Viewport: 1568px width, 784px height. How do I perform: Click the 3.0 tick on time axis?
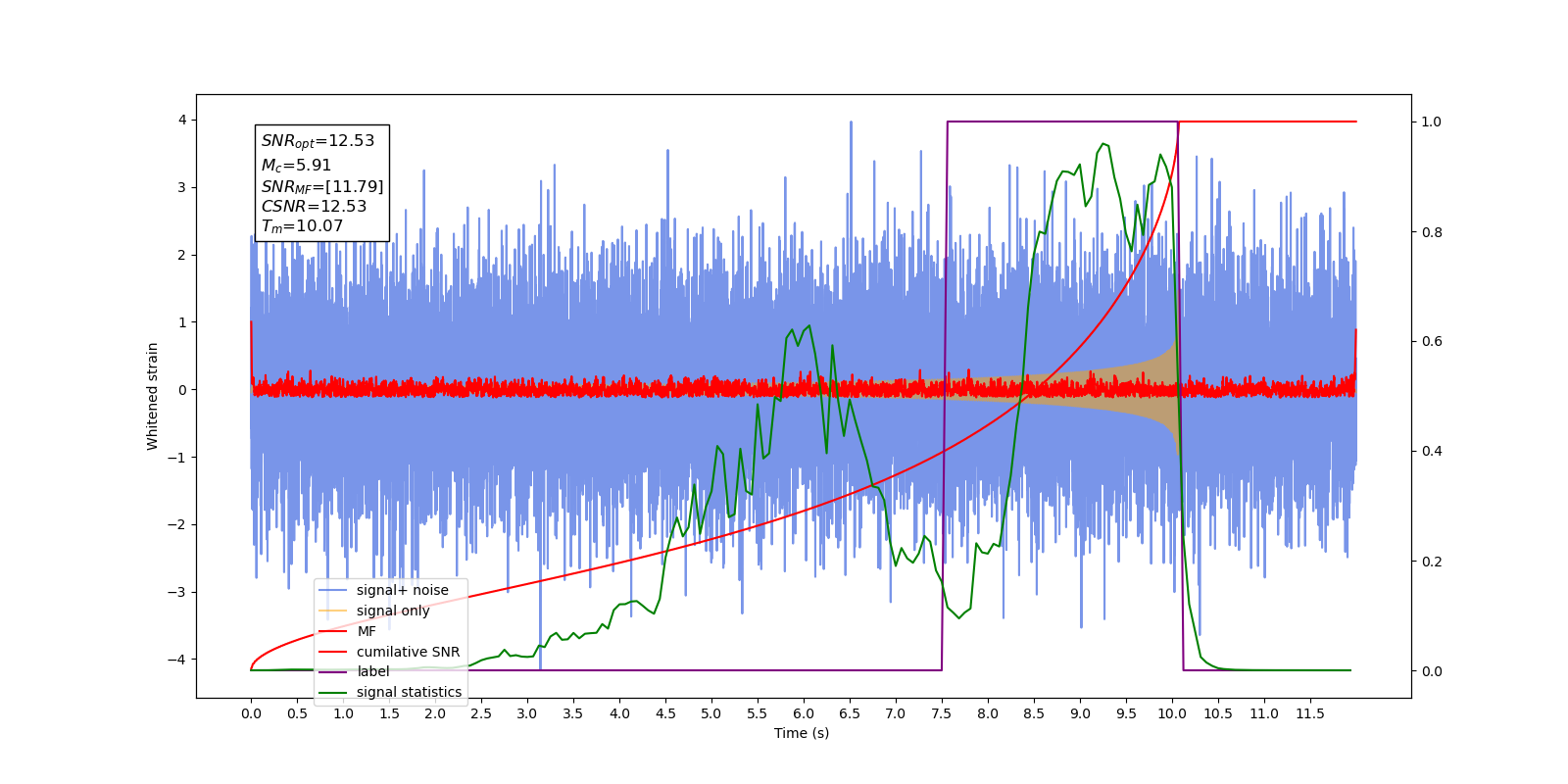(x=527, y=713)
